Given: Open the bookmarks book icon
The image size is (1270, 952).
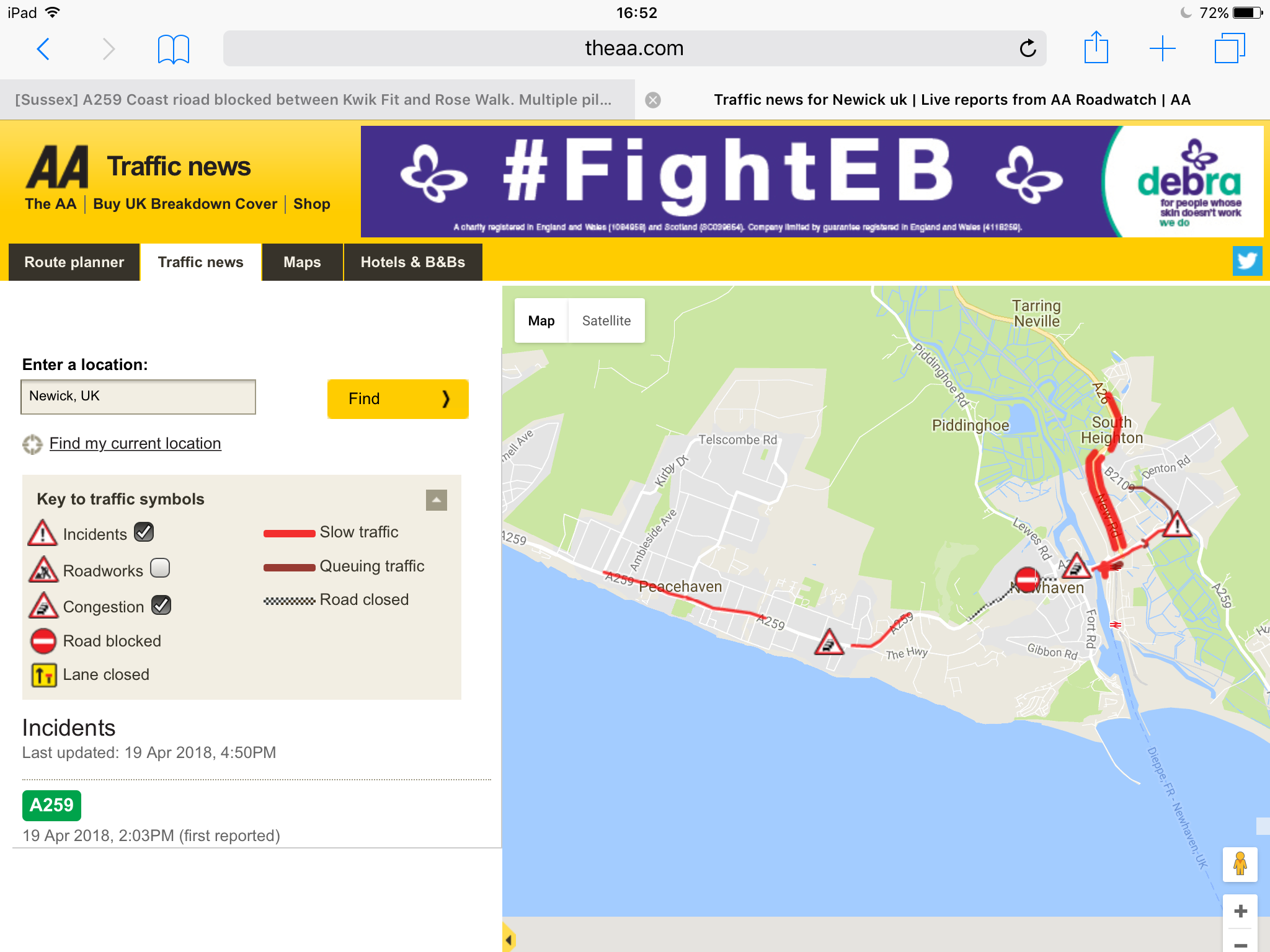Looking at the screenshot, I should pyautogui.click(x=173, y=49).
